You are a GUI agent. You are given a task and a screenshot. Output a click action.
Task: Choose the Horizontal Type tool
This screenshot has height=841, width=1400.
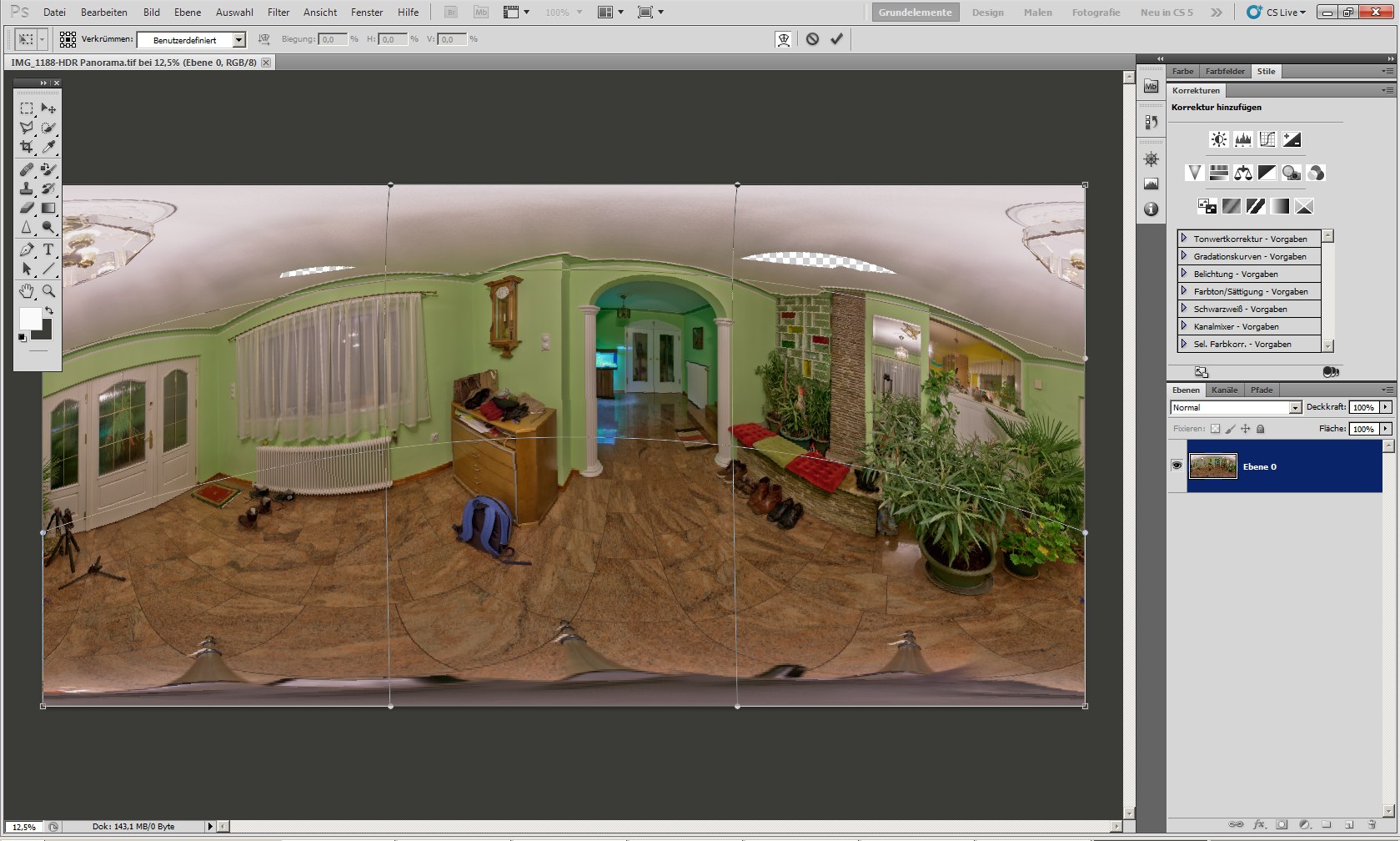pos(48,249)
